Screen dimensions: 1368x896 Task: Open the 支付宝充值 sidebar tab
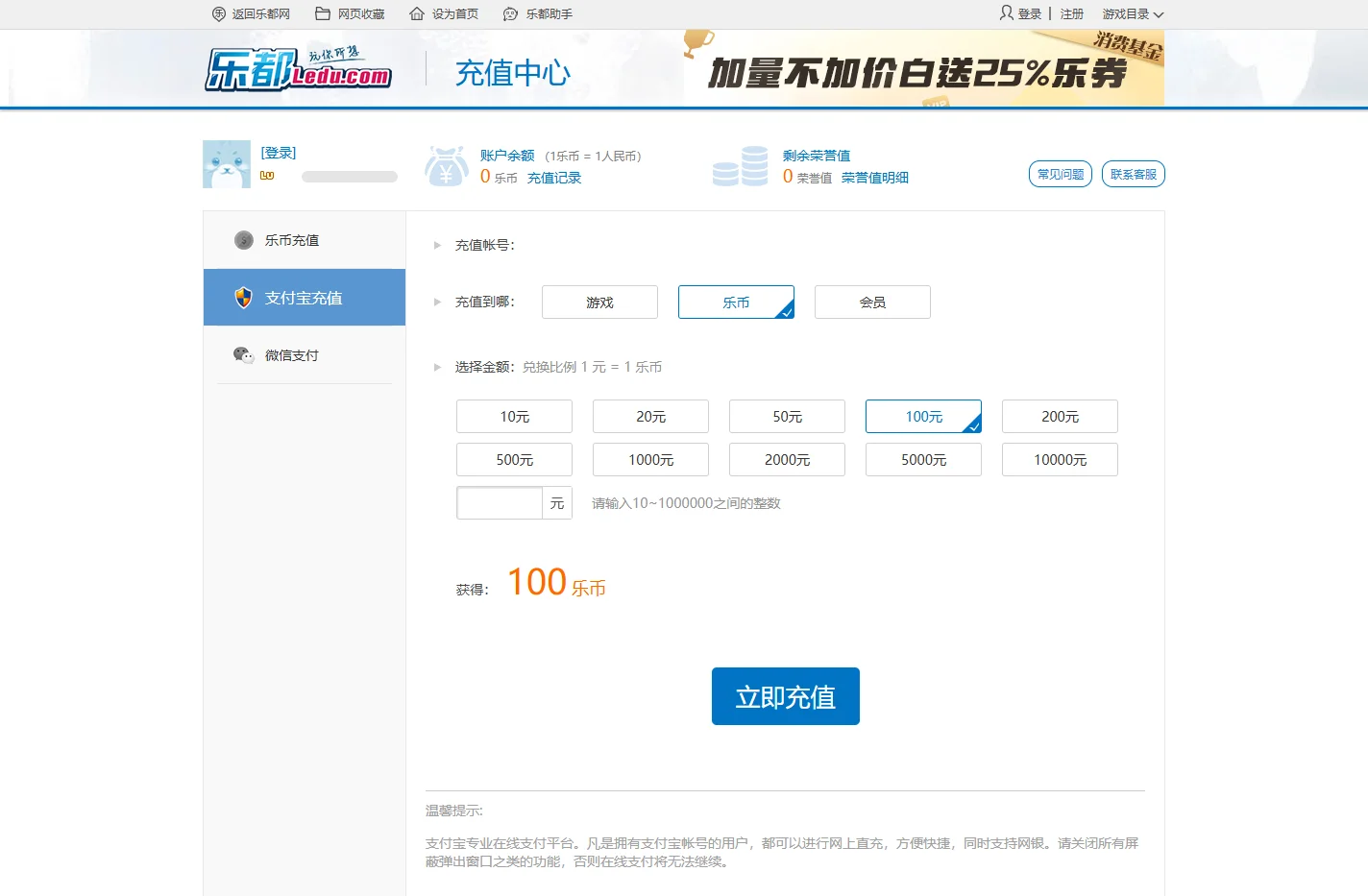tap(305, 298)
